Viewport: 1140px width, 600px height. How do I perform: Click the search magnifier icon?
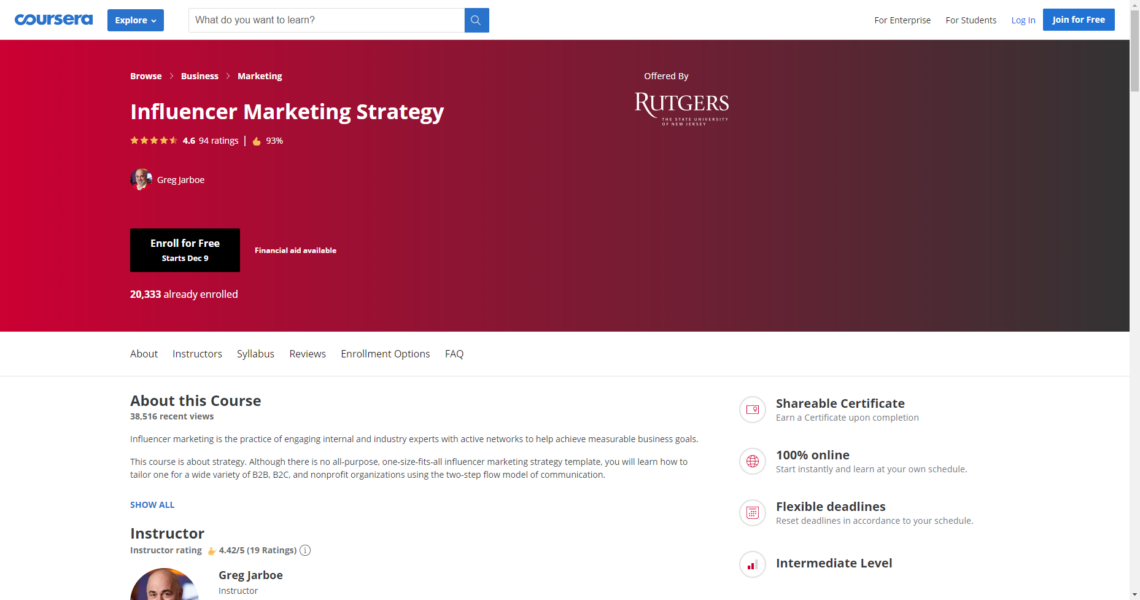coord(475,19)
